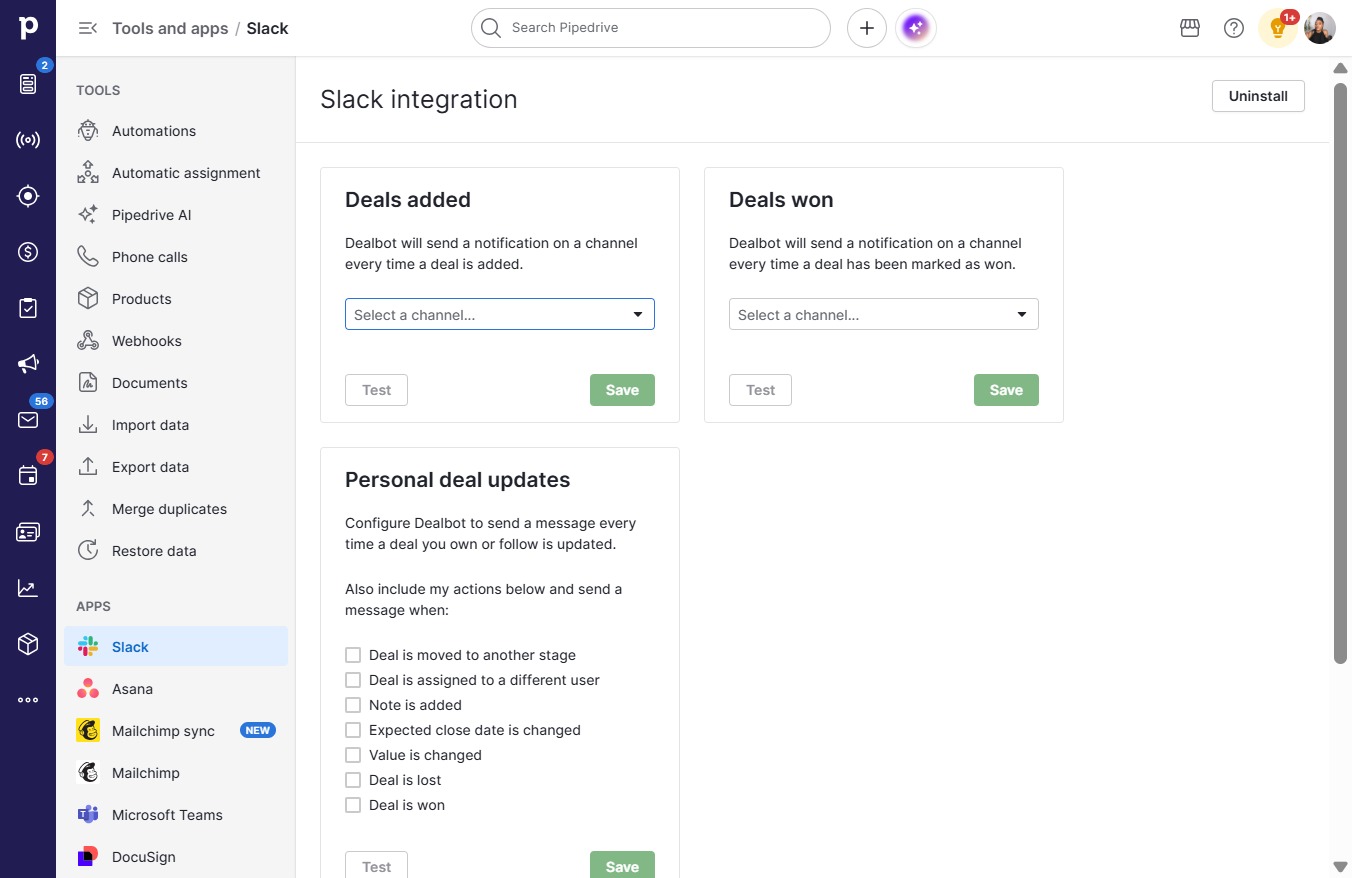Open the calendar activities icon with badge 7
The width and height of the screenshot is (1352, 878).
[x=28, y=476]
